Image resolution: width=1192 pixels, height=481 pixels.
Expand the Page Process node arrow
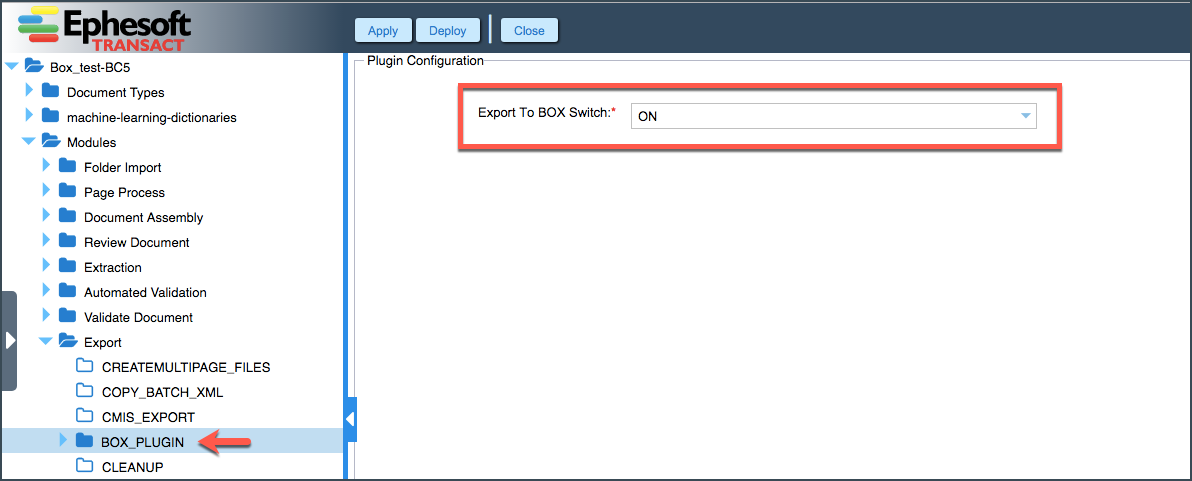click(46, 191)
